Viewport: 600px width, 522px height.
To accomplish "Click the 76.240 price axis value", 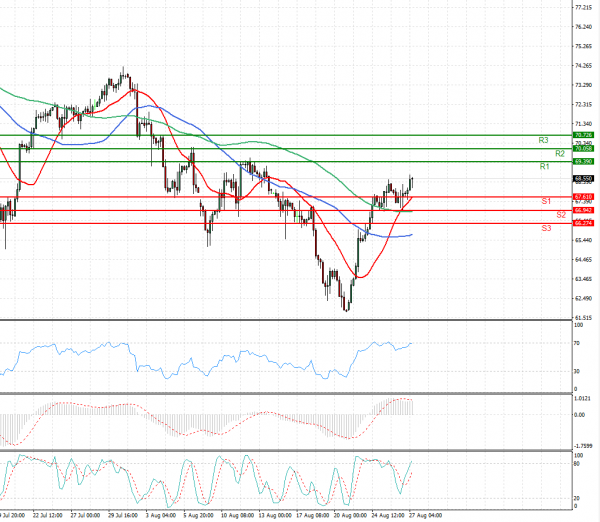I will (584, 27).
